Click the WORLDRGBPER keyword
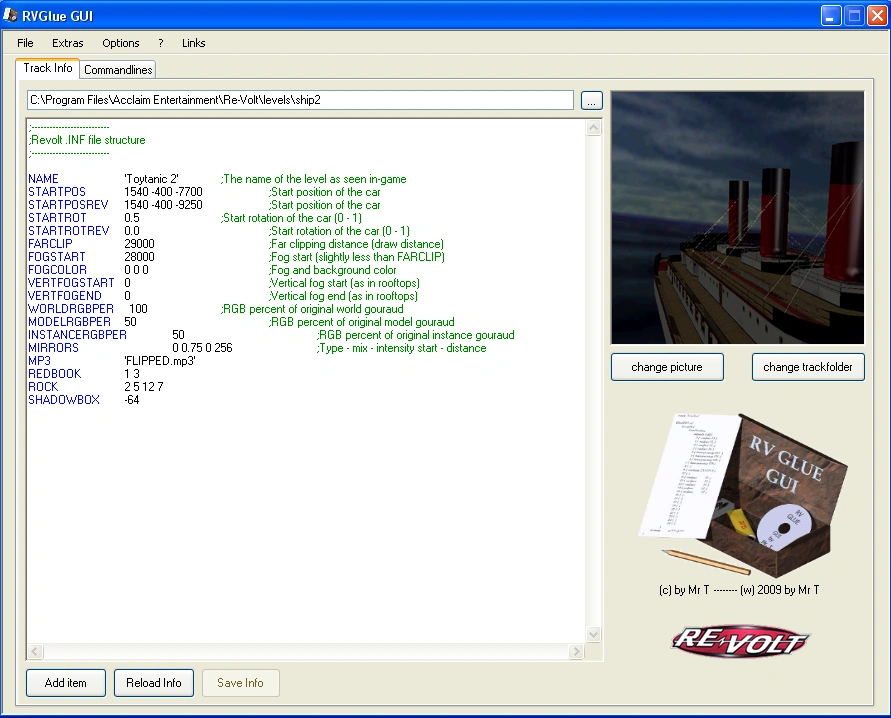The image size is (891, 718). (x=71, y=310)
